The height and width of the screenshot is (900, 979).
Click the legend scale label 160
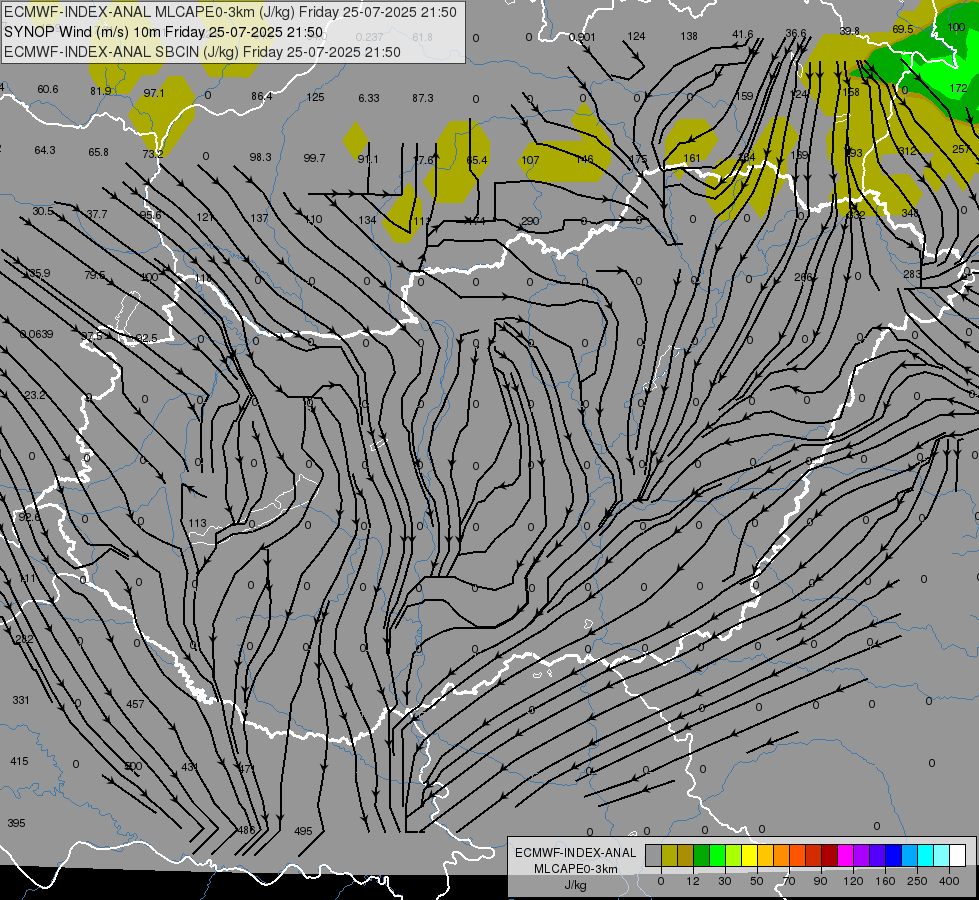point(885,881)
